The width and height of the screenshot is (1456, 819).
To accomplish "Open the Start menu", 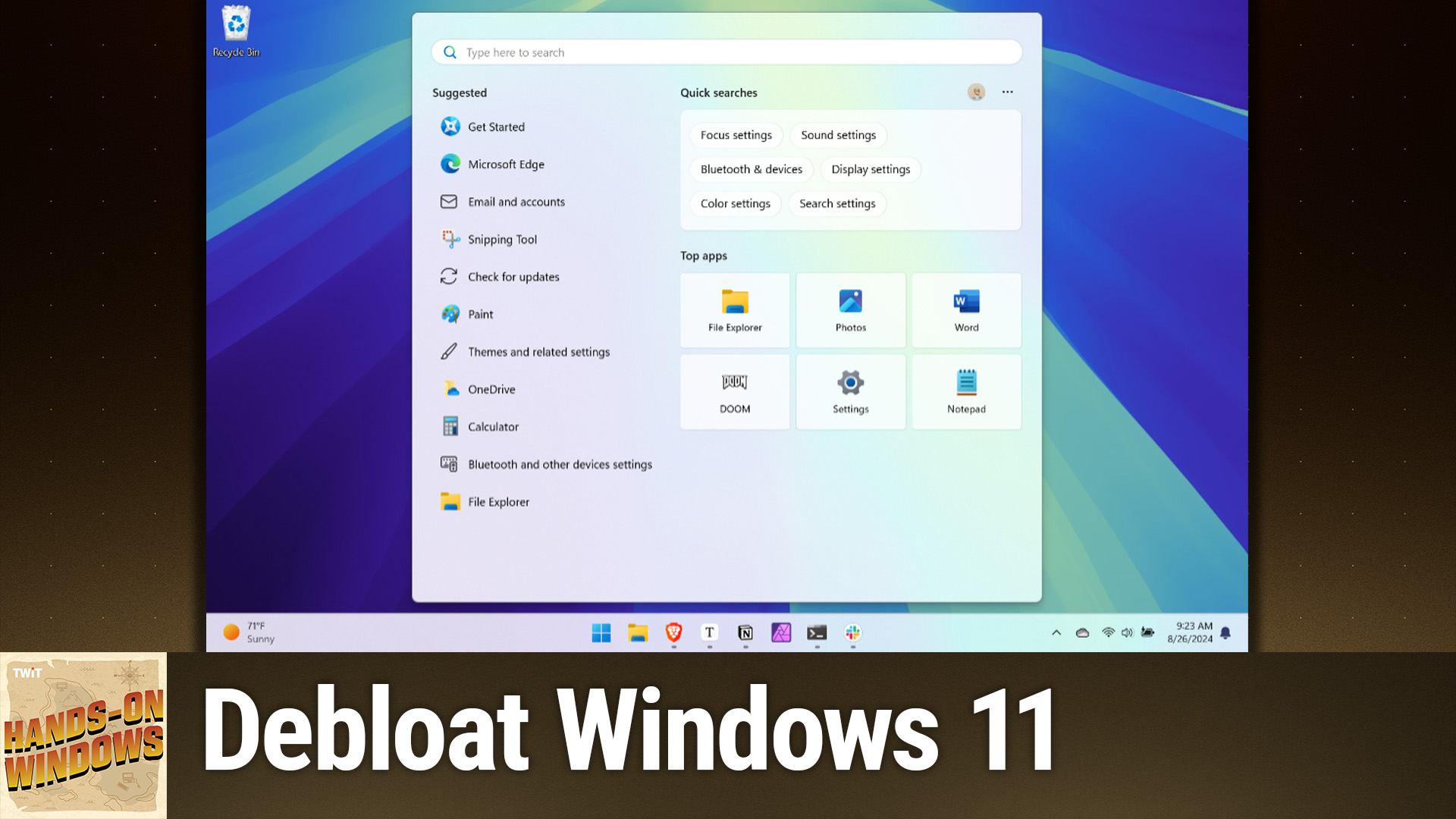I will tap(601, 632).
